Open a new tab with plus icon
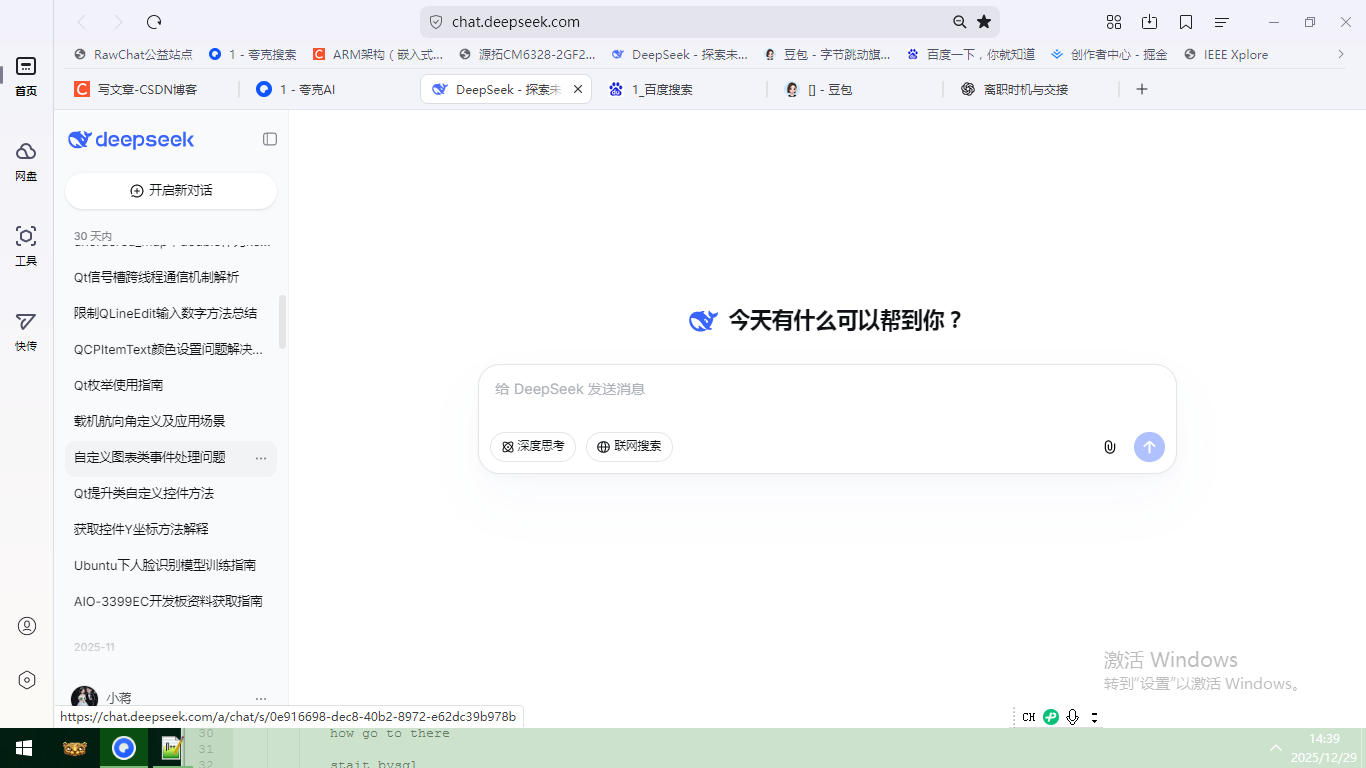Image resolution: width=1366 pixels, height=768 pixels. [1142, 89]
